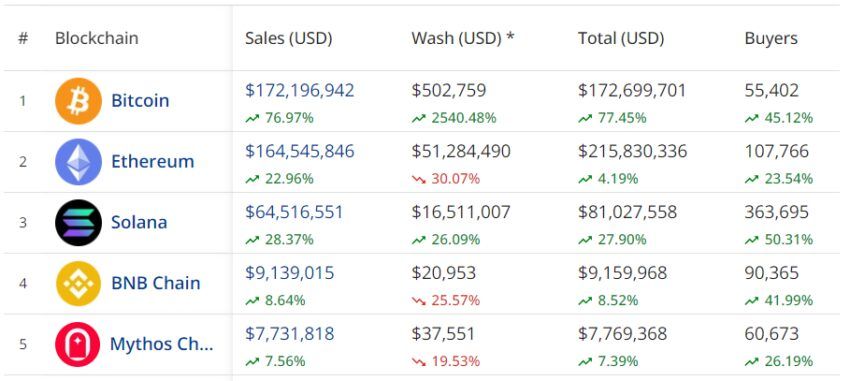This screenshot has height=381, width=850.
Task: Open the Solana blockchain link
Action: [139, 222]
